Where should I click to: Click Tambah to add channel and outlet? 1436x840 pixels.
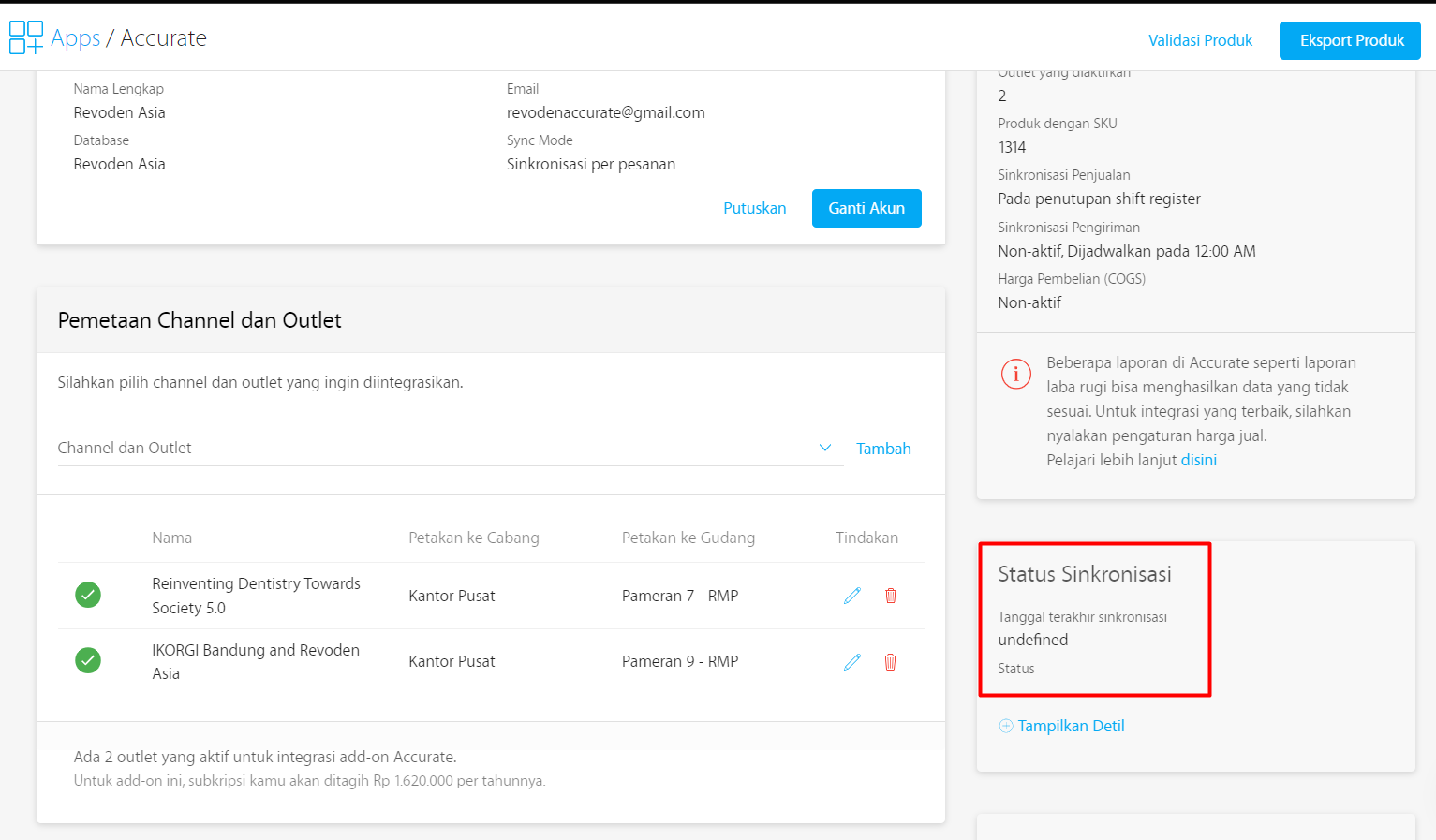(882, 449)
